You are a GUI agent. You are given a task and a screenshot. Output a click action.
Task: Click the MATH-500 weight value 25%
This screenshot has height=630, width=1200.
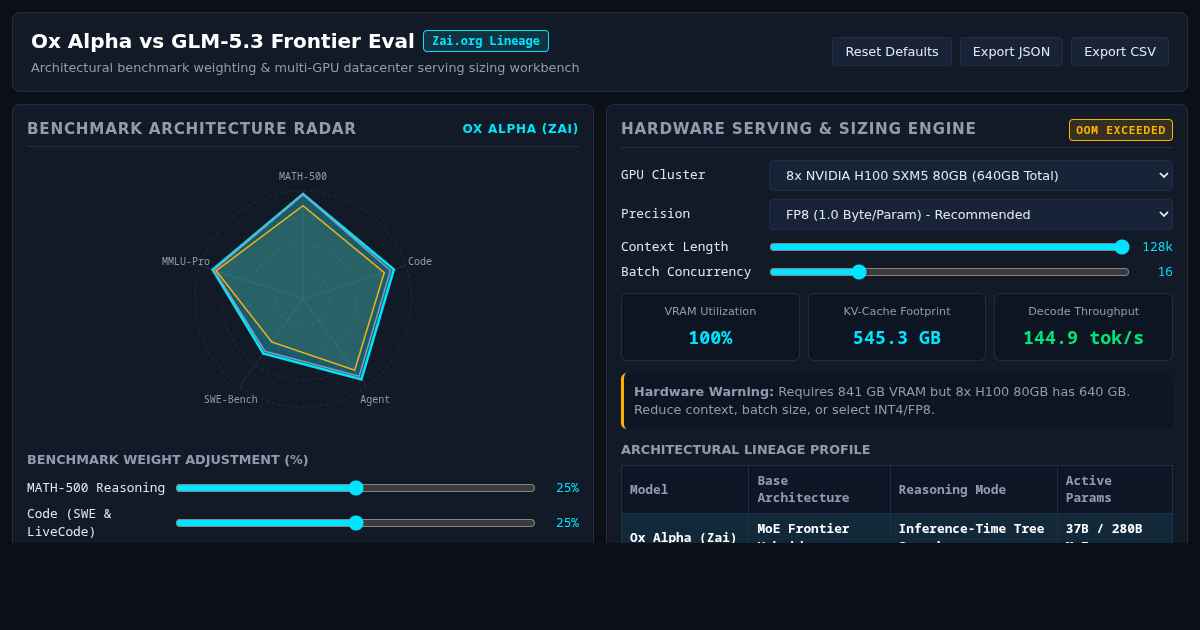click(567, 488)
